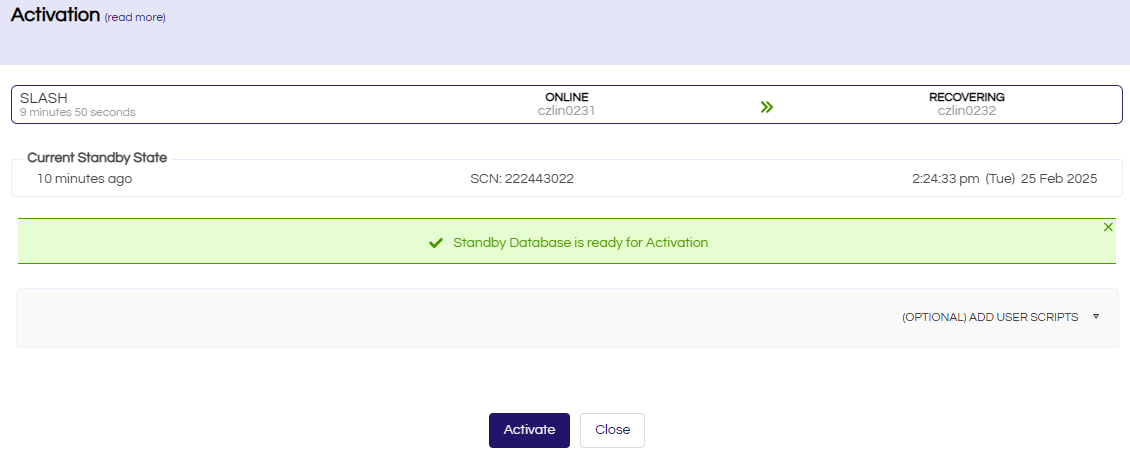Dismiss the green ready-for-activation banner
Image resolution: width=1130 pixels, height=457 pixels.
point(1108,227)
